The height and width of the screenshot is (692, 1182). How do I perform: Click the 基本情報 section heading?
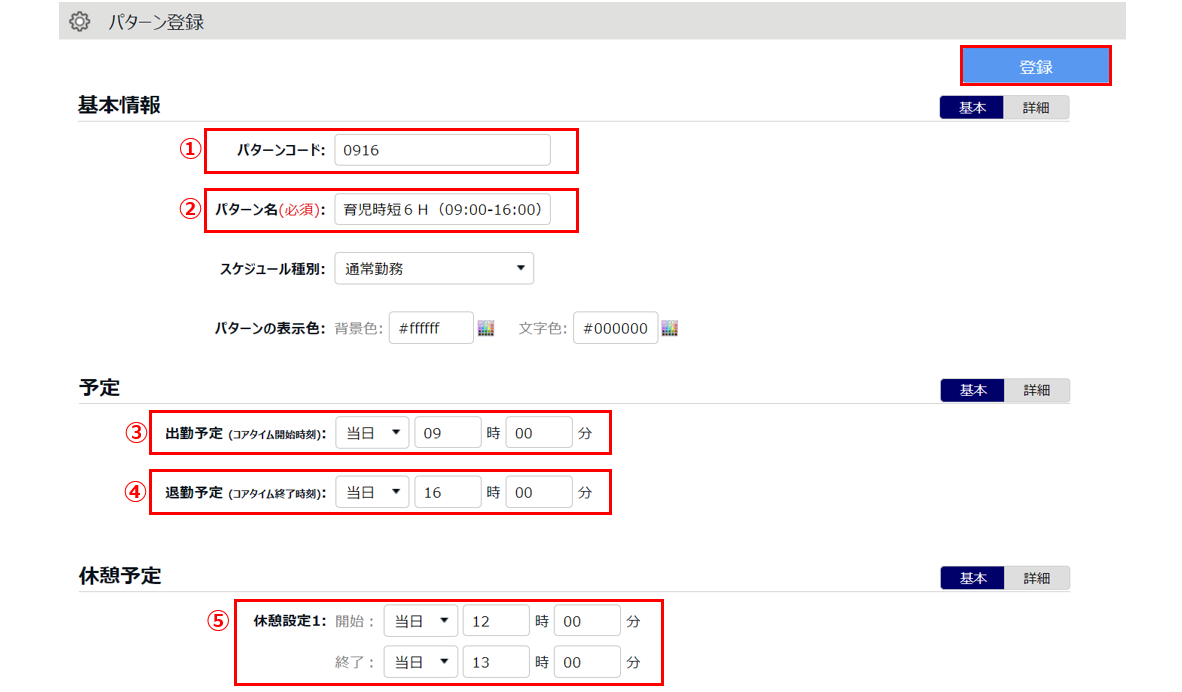(119, 105)
